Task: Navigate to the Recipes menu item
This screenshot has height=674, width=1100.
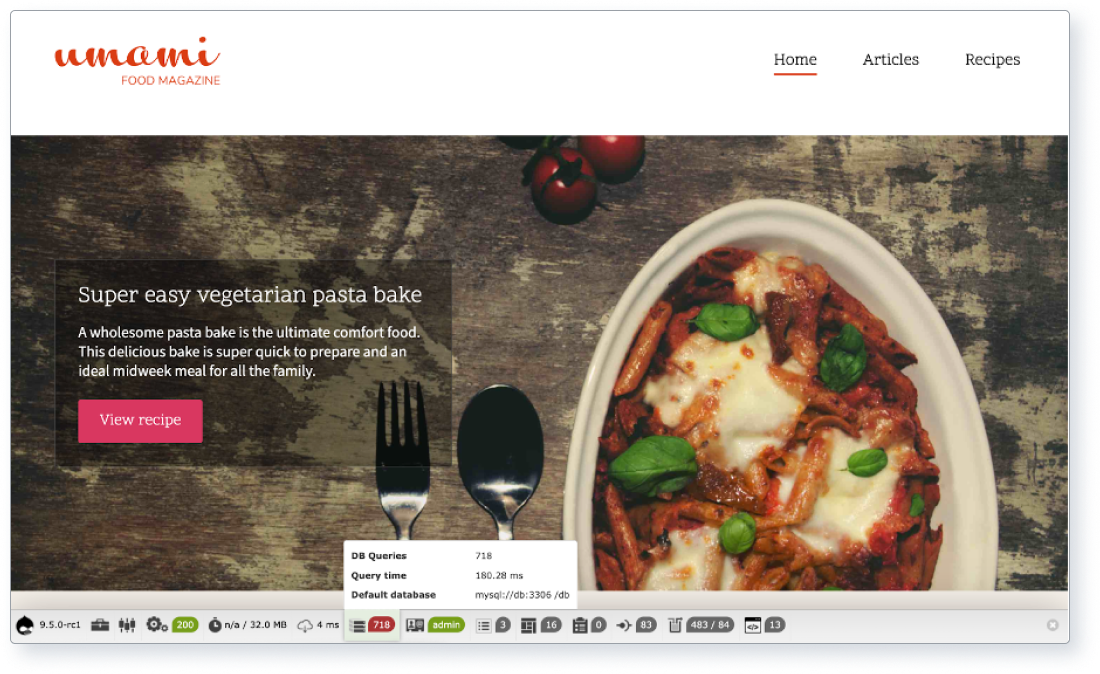Action: click(992, 60)
